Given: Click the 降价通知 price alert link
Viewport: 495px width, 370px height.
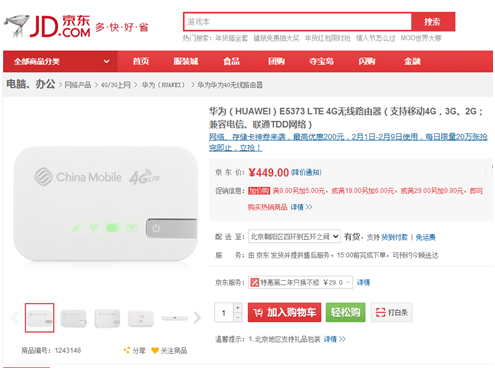Looking at the screenshot, I should (x=306, y=172).
